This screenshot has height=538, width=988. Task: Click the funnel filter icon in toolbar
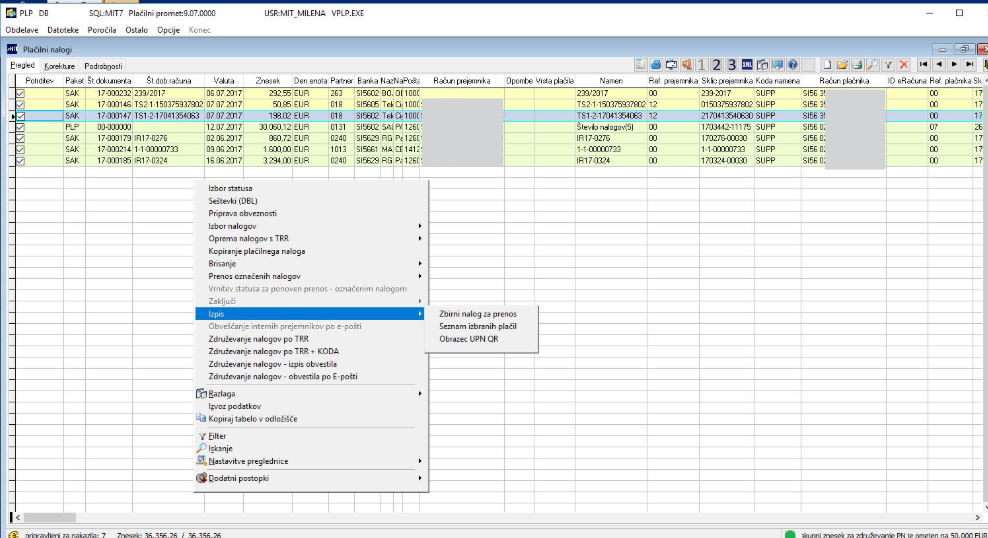point(888,64)
